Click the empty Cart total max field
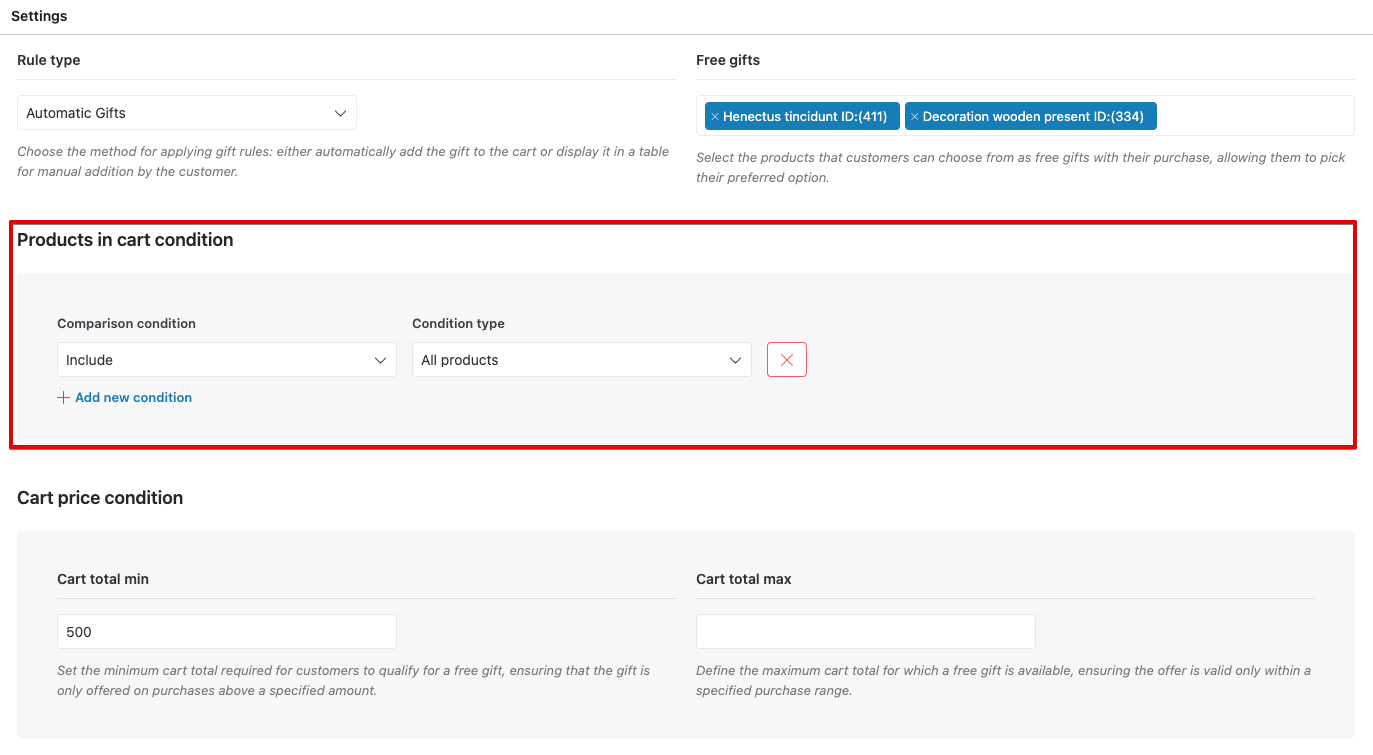 click(865, 632)
